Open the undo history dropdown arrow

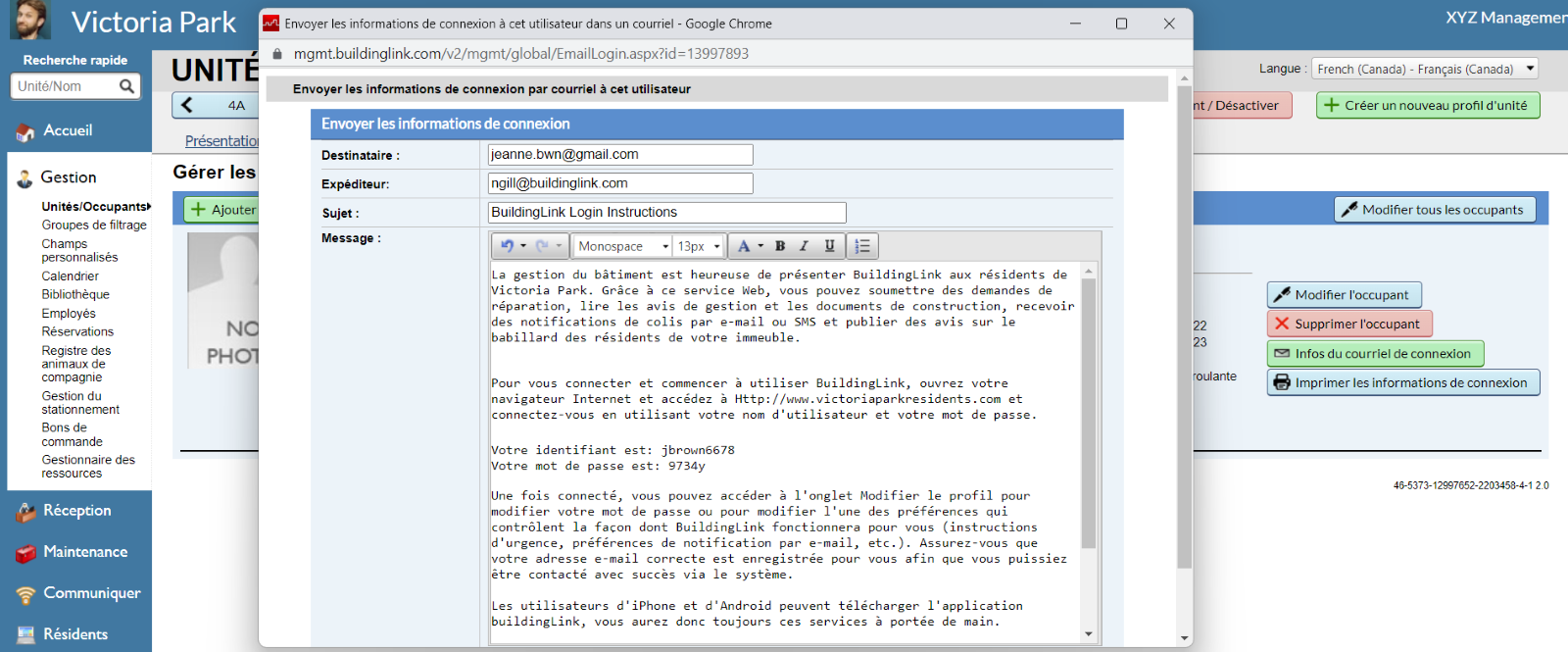(523, 246)
